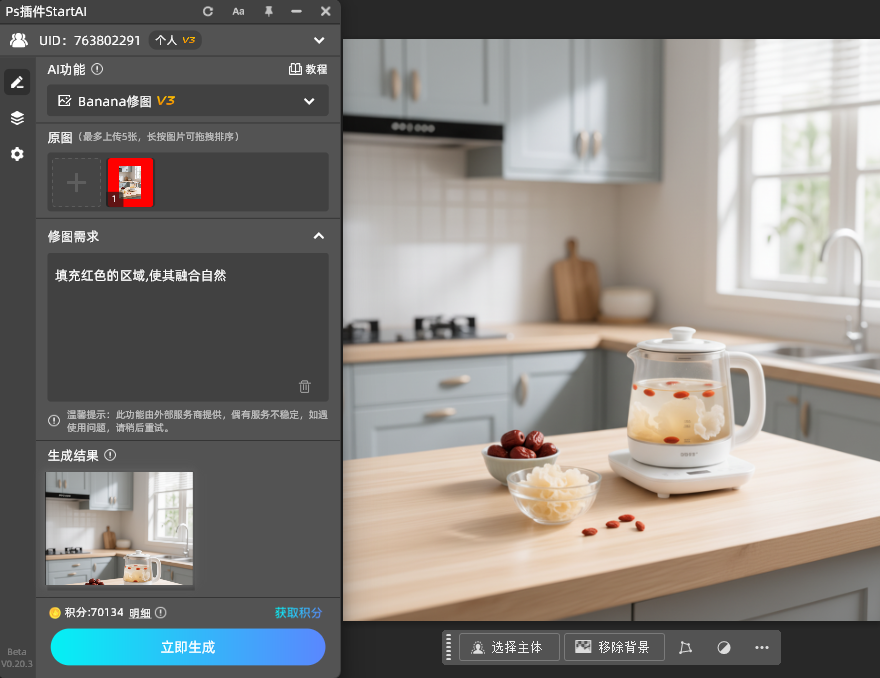Open settings via the gear icon
The width and height of the screenshot is (880, 678).
[x=17, y=154]
